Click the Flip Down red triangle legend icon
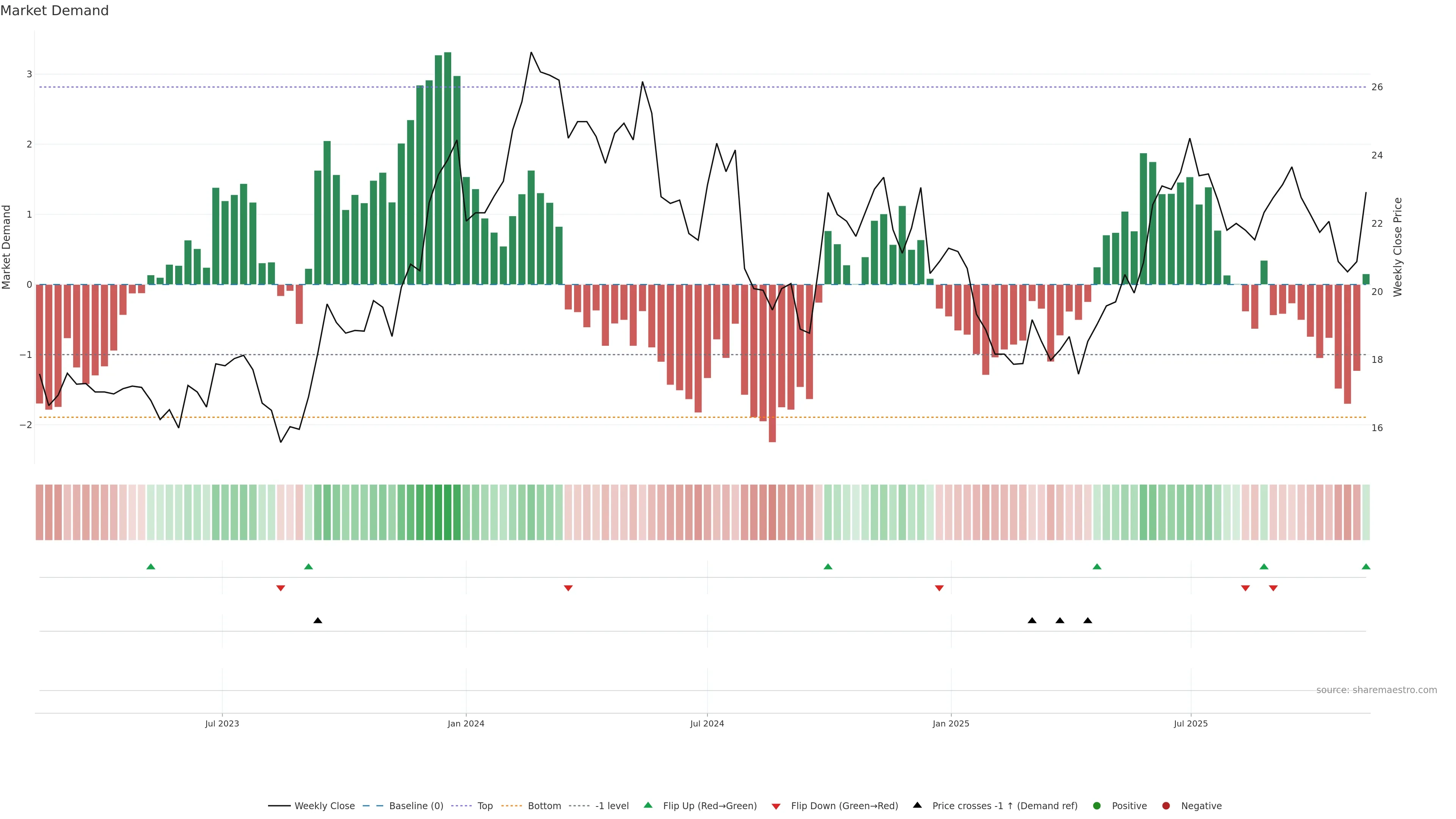The width and height of the screenshot is (1456, 819). click(776, 806)
